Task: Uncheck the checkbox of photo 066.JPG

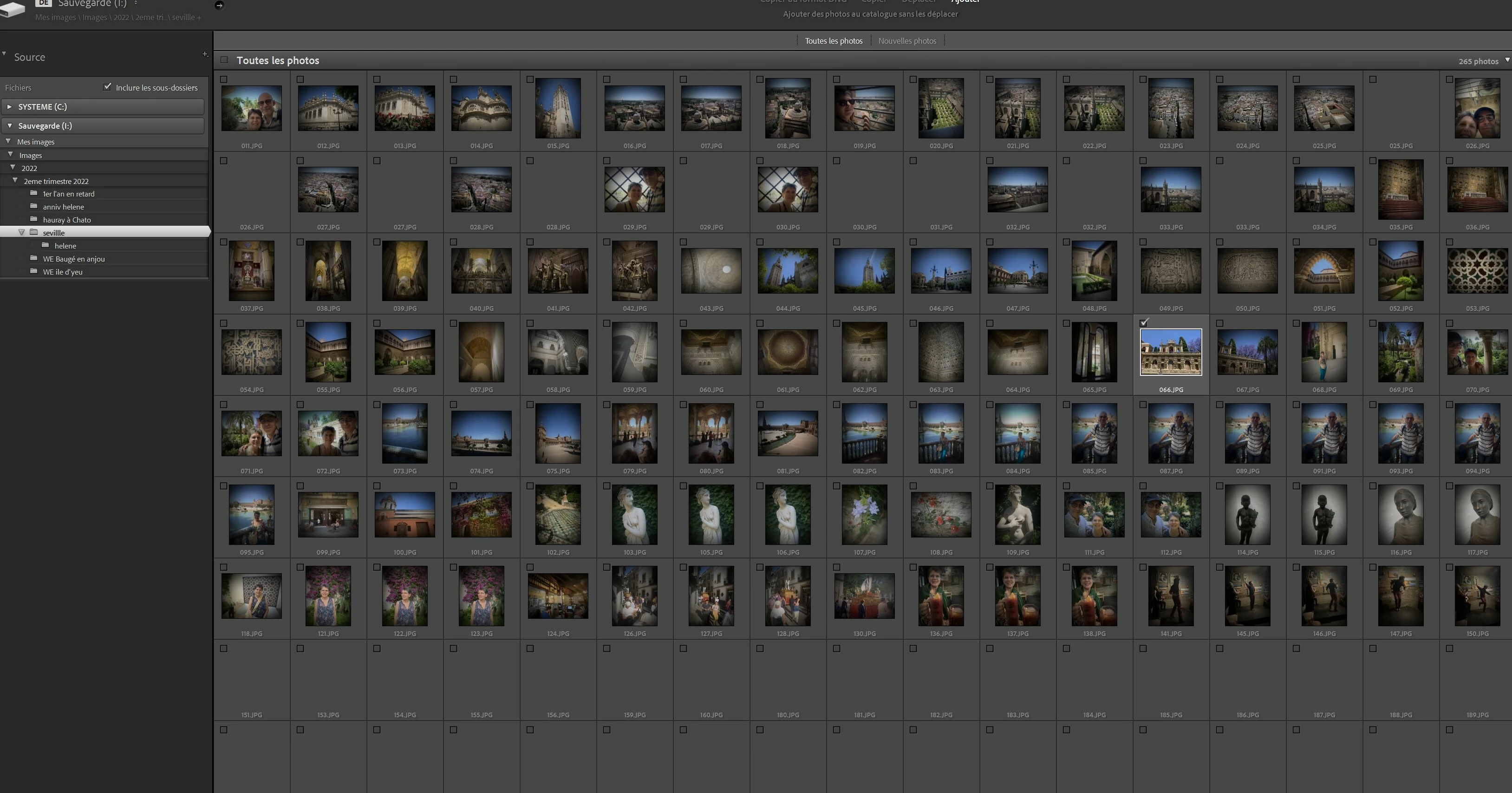Action: (1143, 323)
